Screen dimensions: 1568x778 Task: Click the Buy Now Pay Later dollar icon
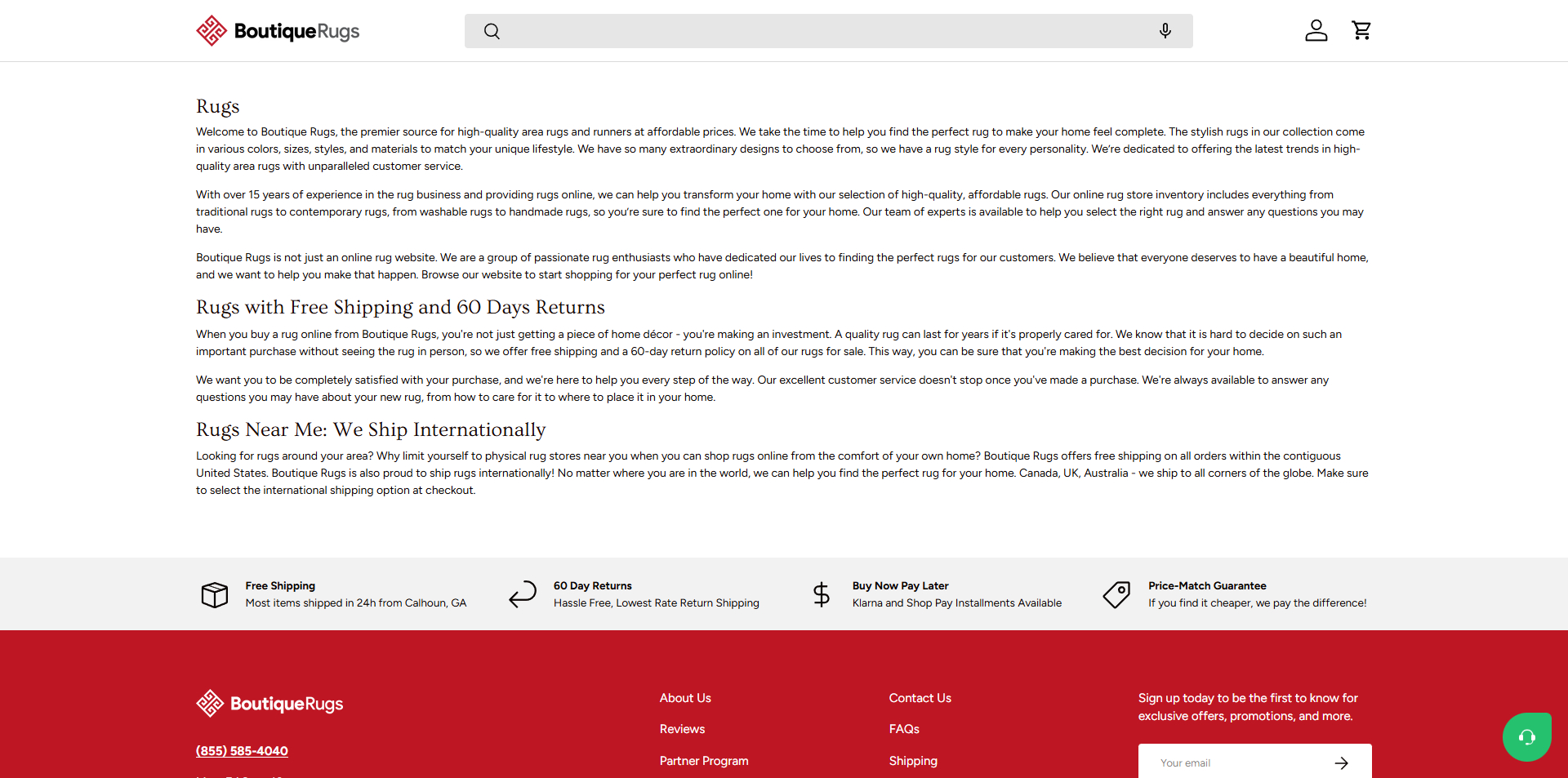[822, 594]
